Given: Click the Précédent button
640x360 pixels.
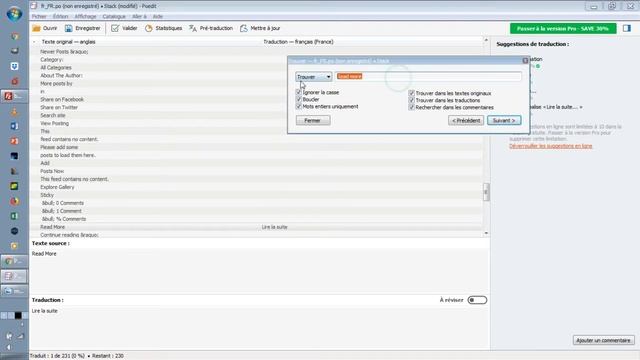Looking at the screenshot, I should click(466, 120).
